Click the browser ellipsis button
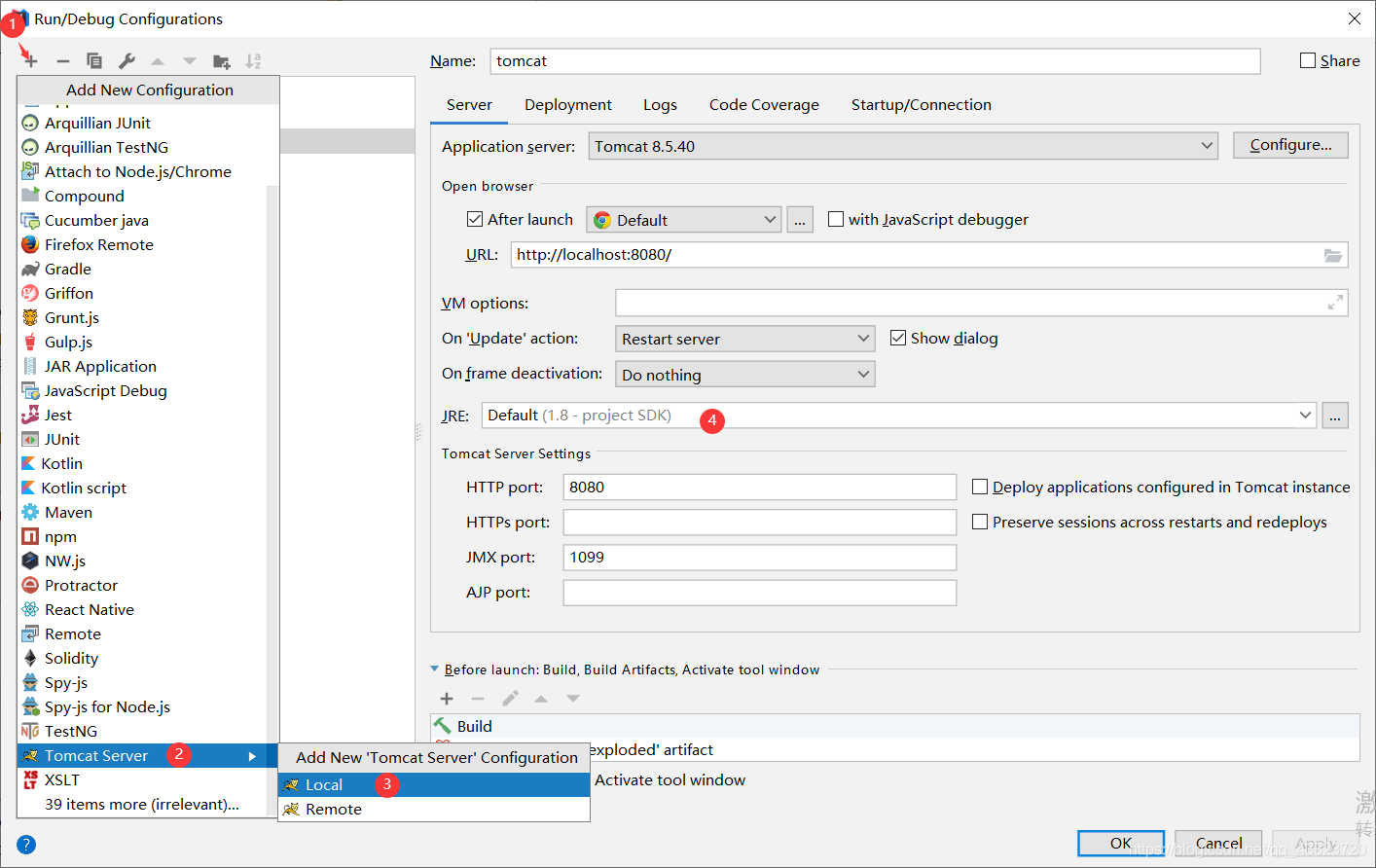Viewport: 1376px width, 868px height. 800,220
